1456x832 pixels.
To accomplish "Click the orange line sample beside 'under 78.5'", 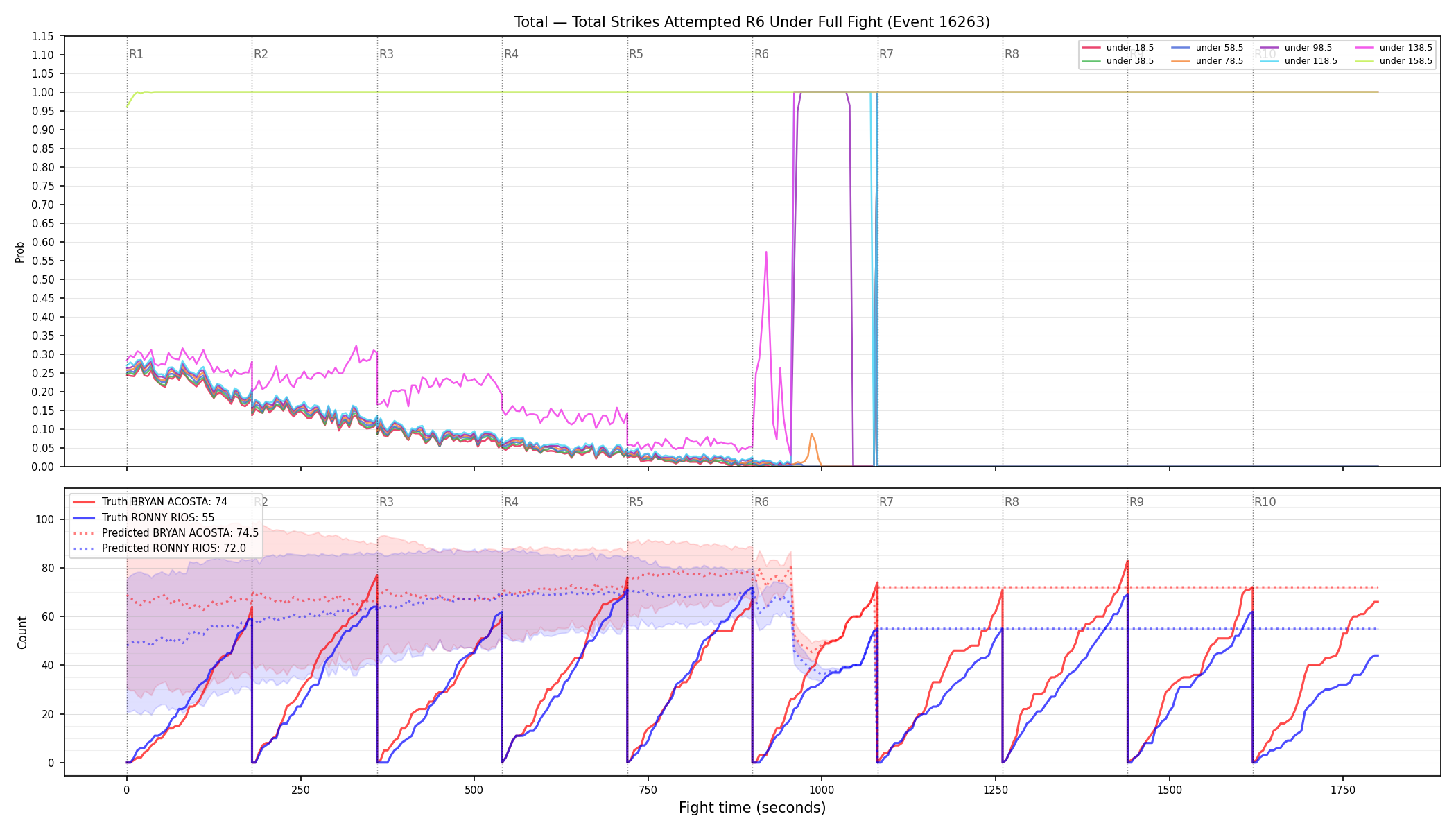I will pos(1180,61).
